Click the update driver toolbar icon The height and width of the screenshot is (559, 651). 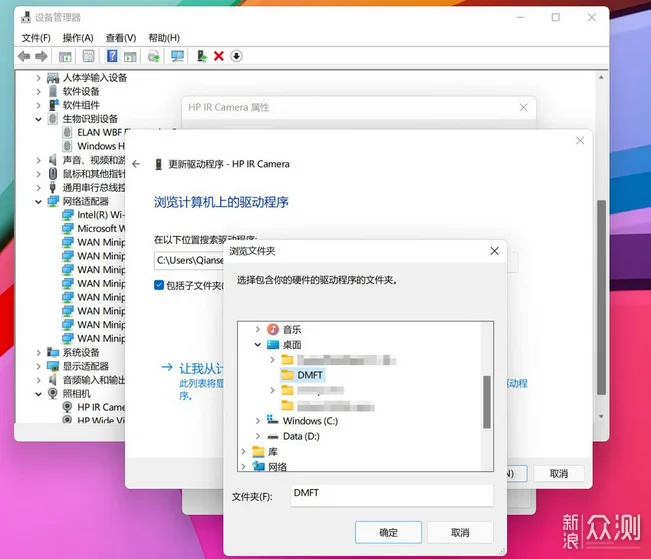pos(202,56)
